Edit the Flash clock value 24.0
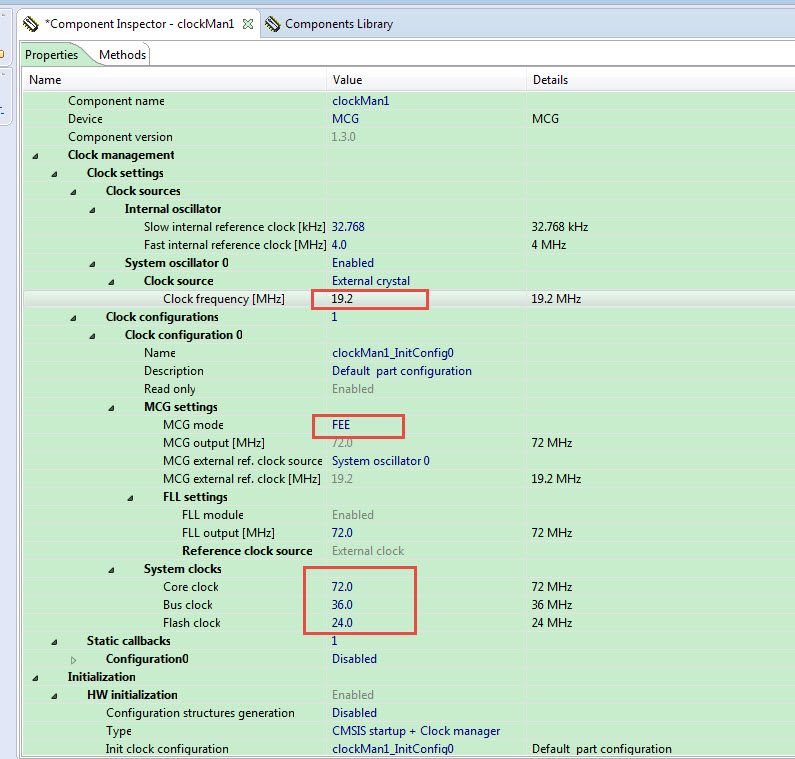795x759 pixels. tap(342, 623)
